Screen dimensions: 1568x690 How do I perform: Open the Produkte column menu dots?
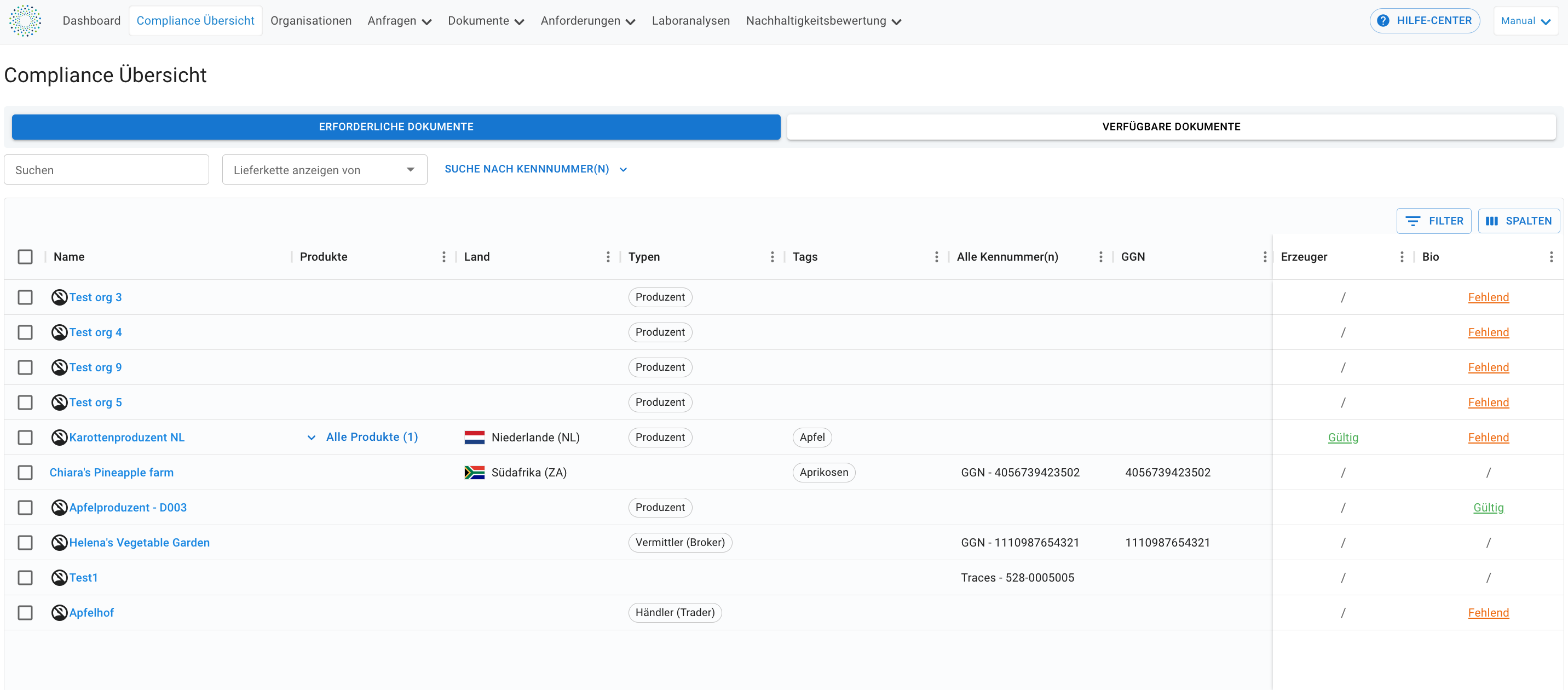444,257
